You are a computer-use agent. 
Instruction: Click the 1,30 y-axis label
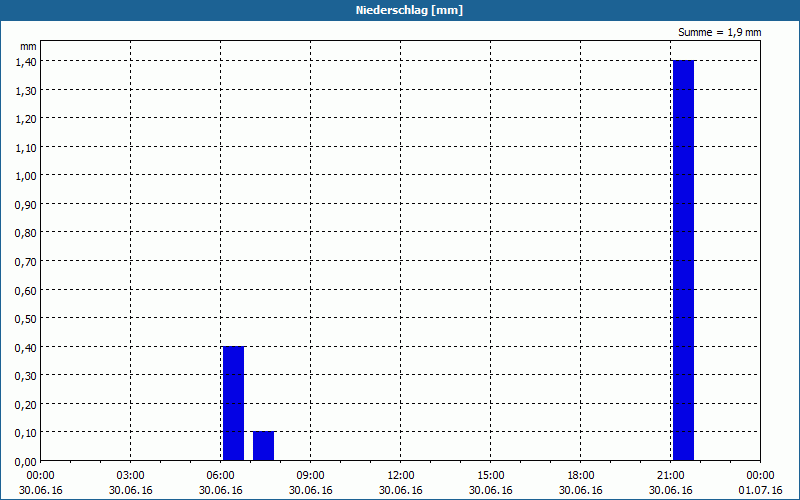coord(26,90)
